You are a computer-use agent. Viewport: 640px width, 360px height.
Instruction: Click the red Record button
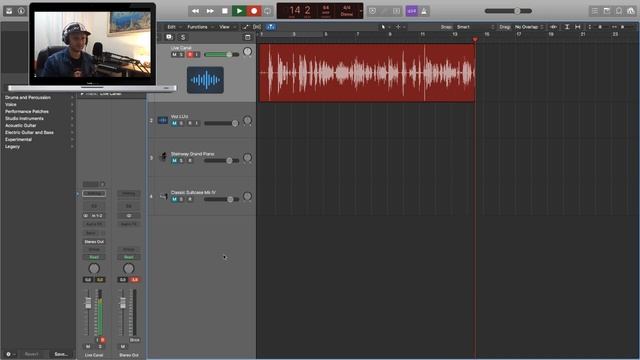(254, 11)
